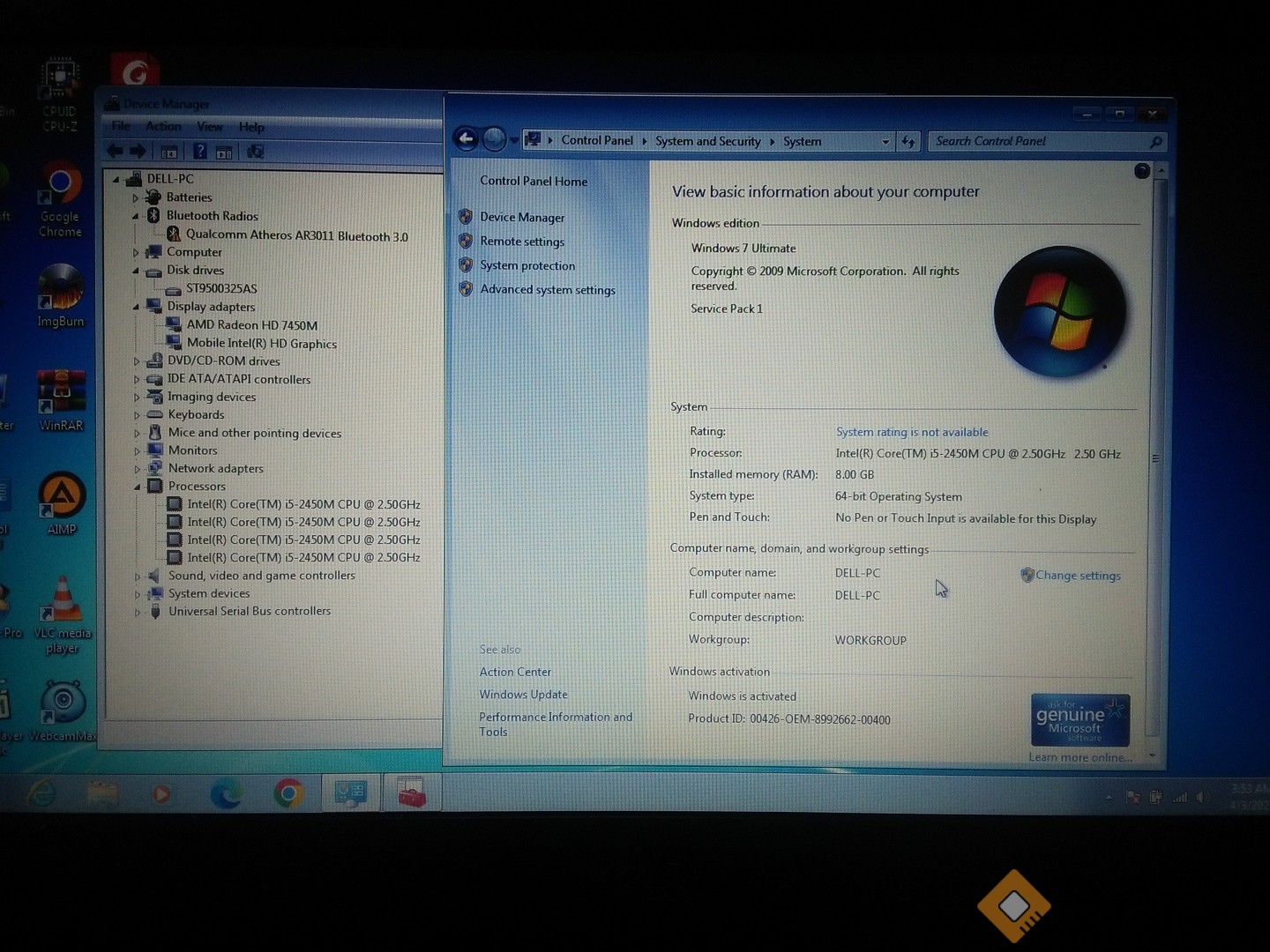
Task: Click the Forward button in Control Panel
Action: point(494,138)
